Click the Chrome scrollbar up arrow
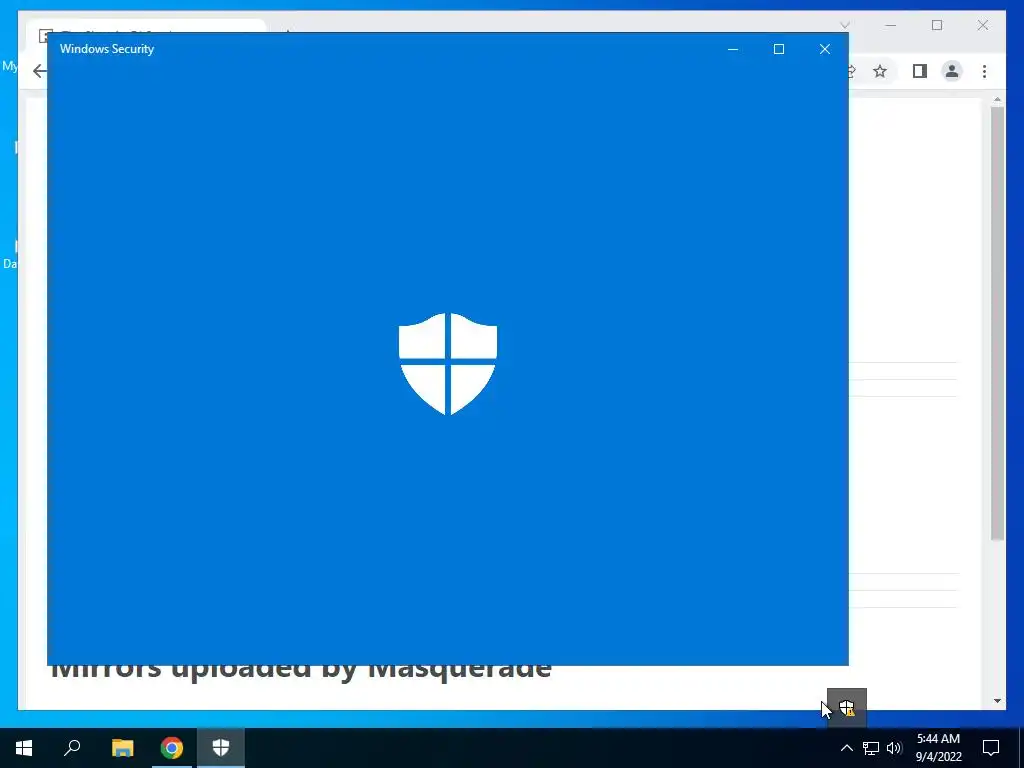The width and height of the screenshot is (1024, 768). pos(997,100)
